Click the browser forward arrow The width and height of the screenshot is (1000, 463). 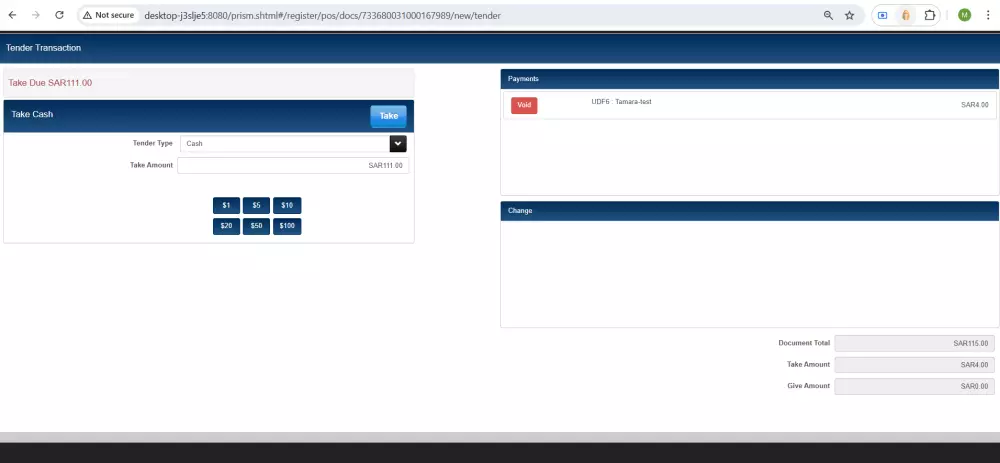(x=36, y=15)
